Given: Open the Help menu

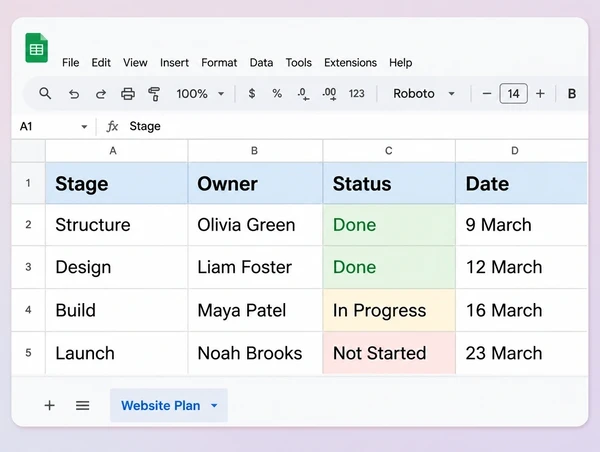Looking at the screenshot, I should tap(401, 62).
